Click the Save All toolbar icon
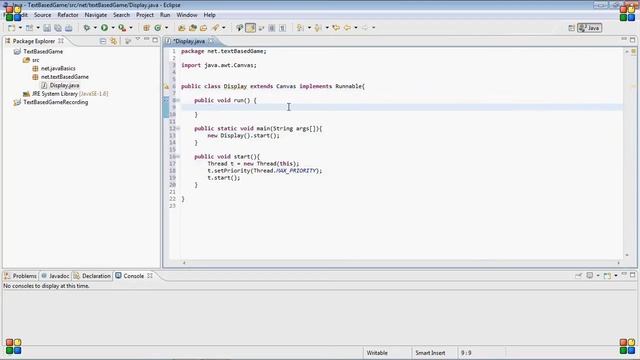 [58, 28]
